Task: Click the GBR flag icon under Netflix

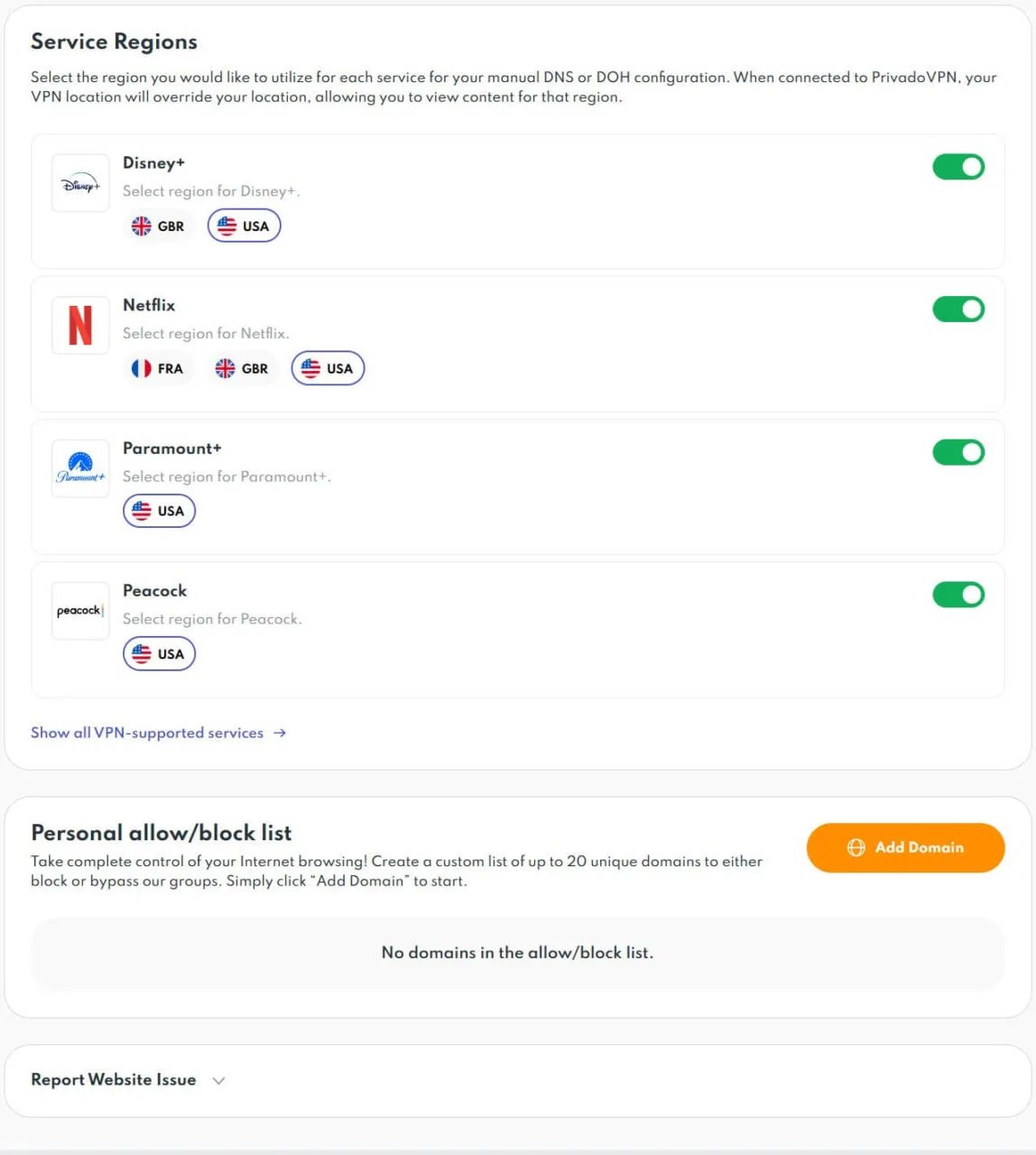Action: (x=225, y=367)
